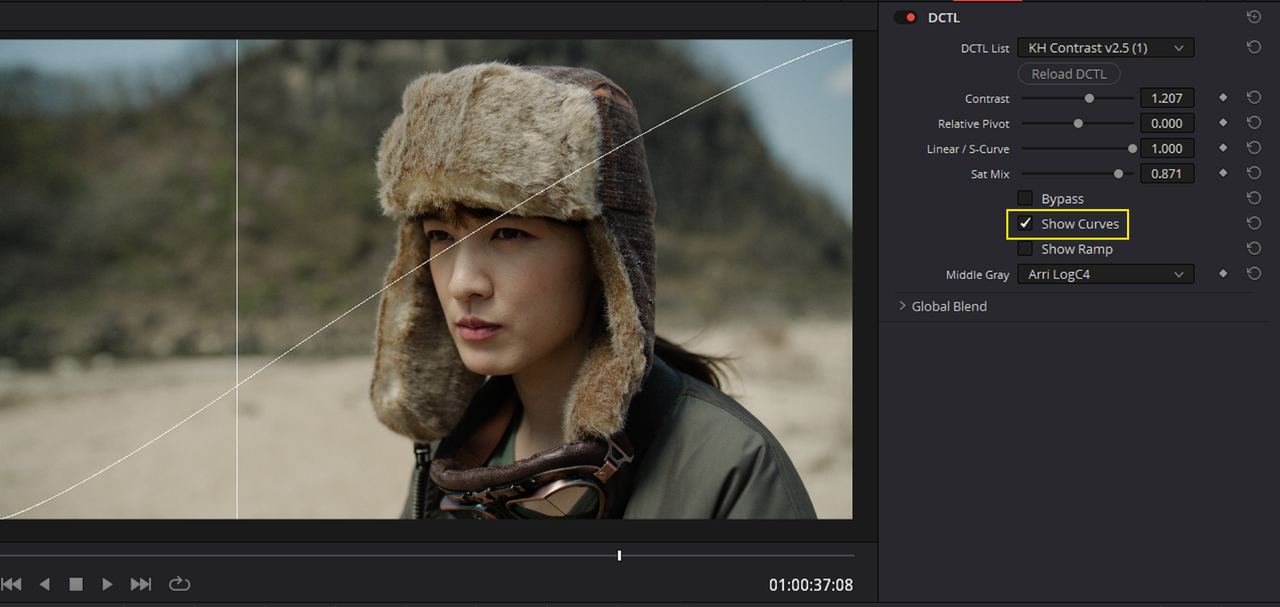Reset the Relative Pivot parameter

pos(1254,123)
